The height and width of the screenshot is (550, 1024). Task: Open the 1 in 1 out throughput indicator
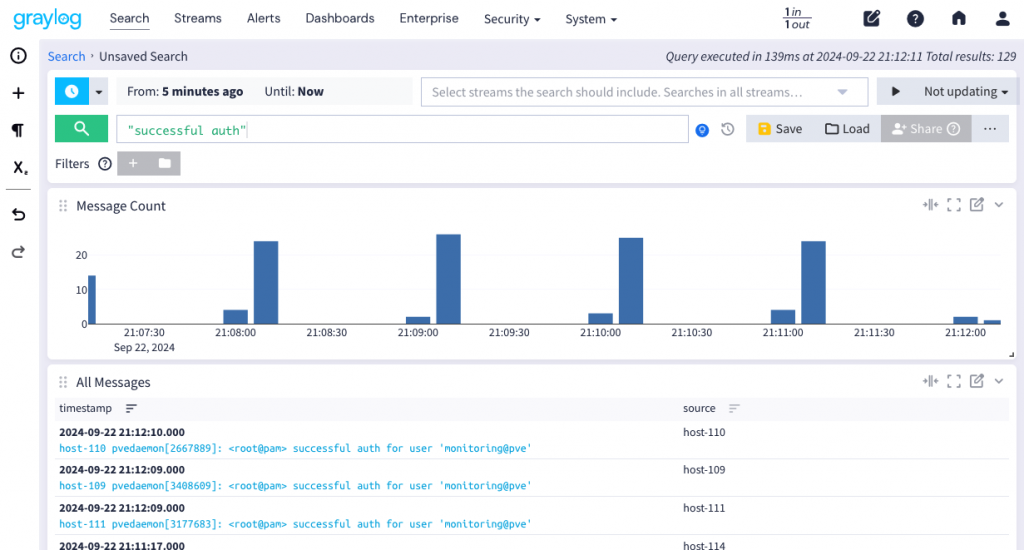(797, 18)
